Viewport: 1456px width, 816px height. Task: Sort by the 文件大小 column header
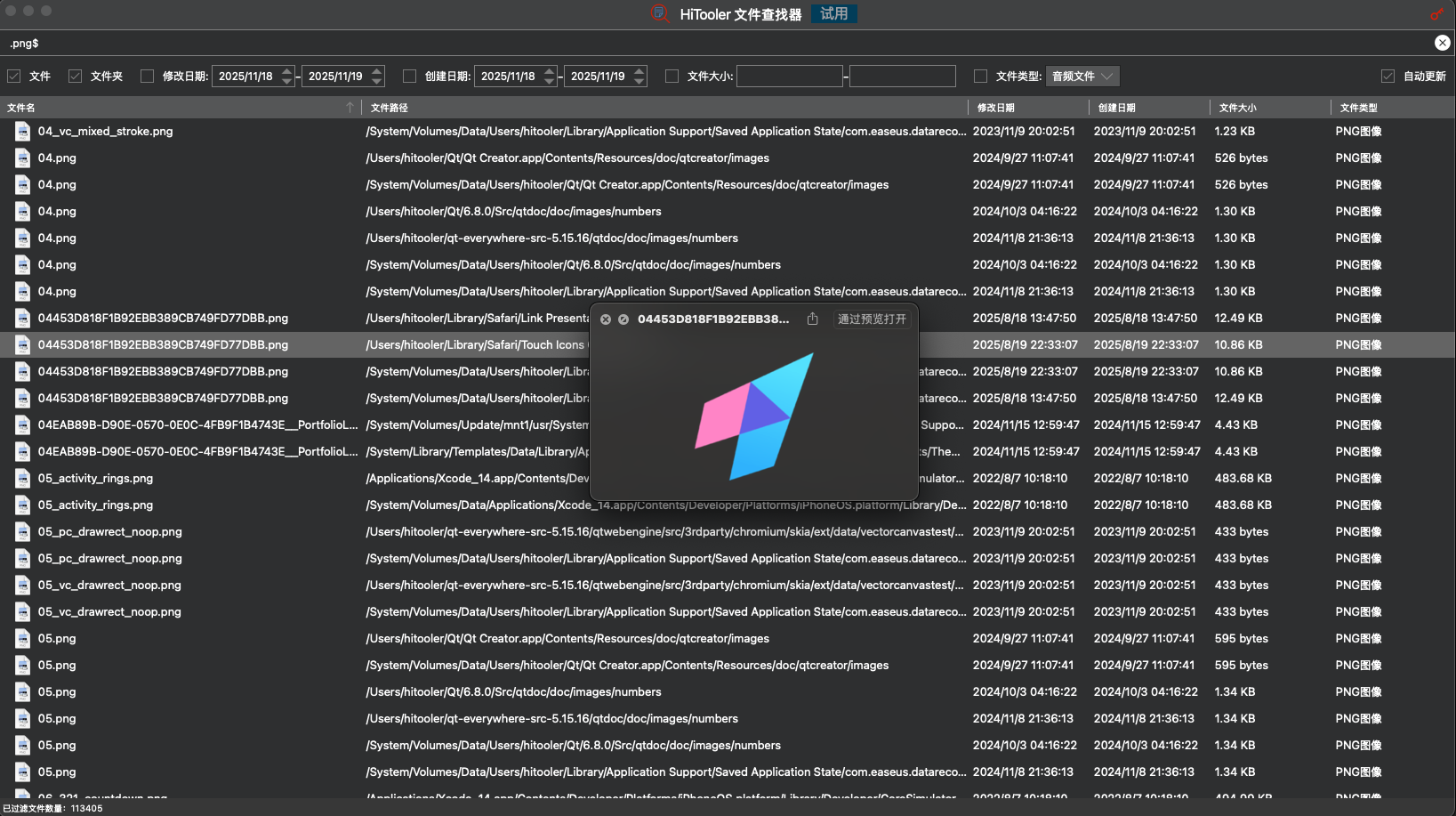point(1237,108)
